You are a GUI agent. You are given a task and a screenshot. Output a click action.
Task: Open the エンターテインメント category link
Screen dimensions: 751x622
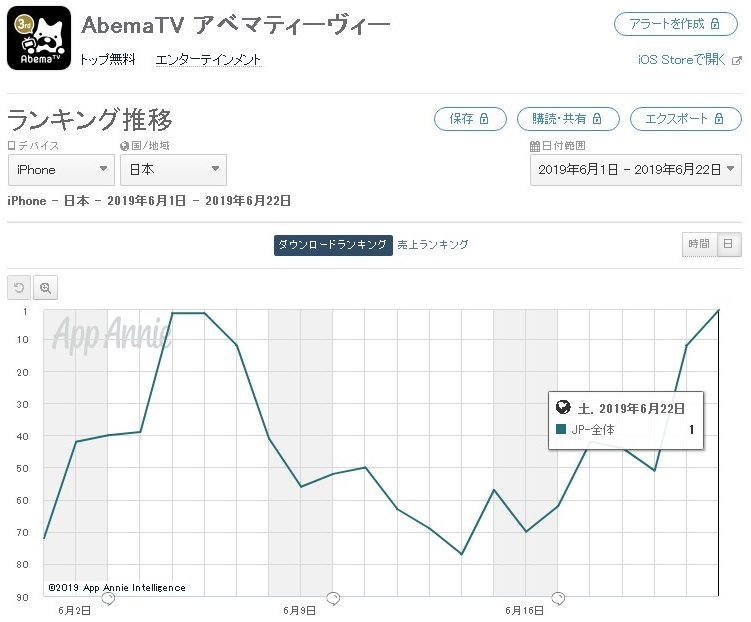coord(208,60)
